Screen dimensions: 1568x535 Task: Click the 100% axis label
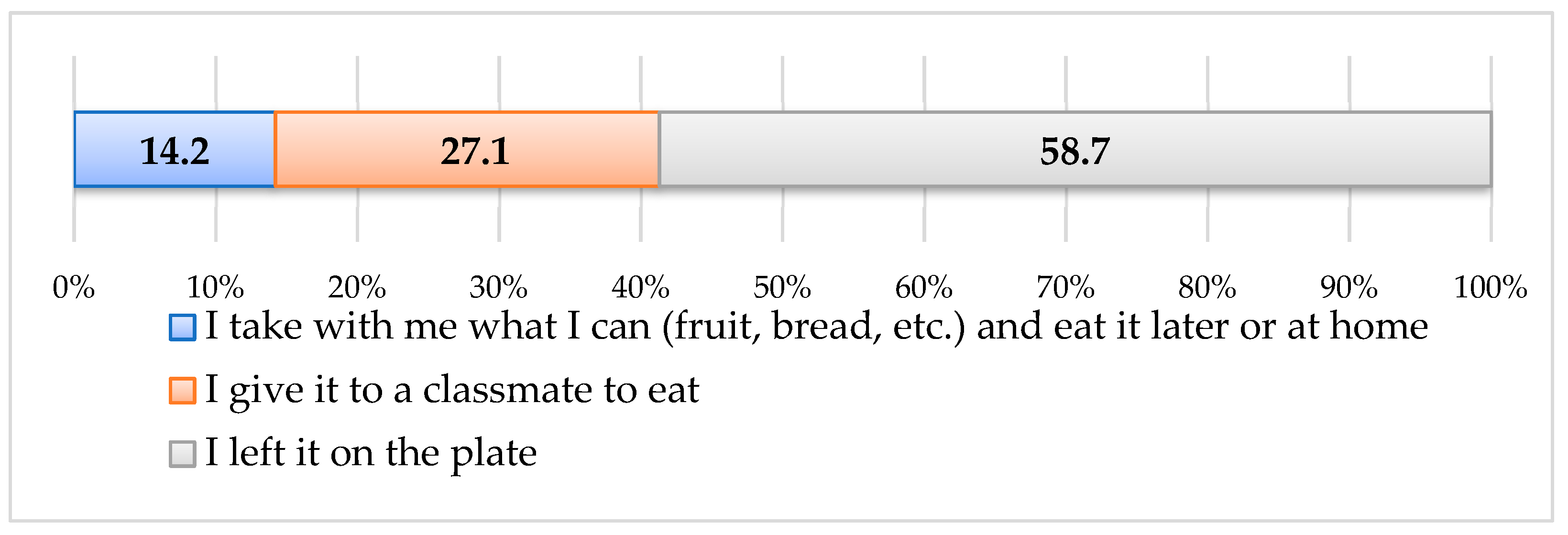(1490, 287)
